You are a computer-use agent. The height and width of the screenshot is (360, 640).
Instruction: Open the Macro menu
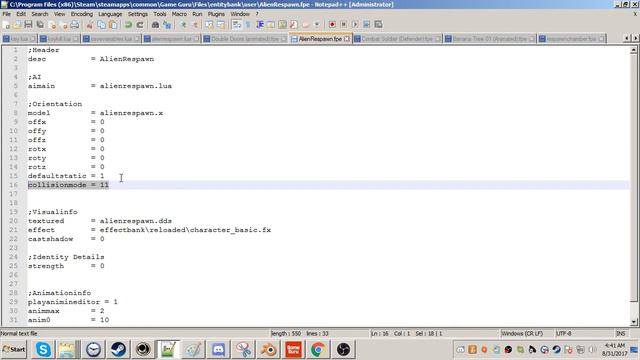[x=179, y=14]
